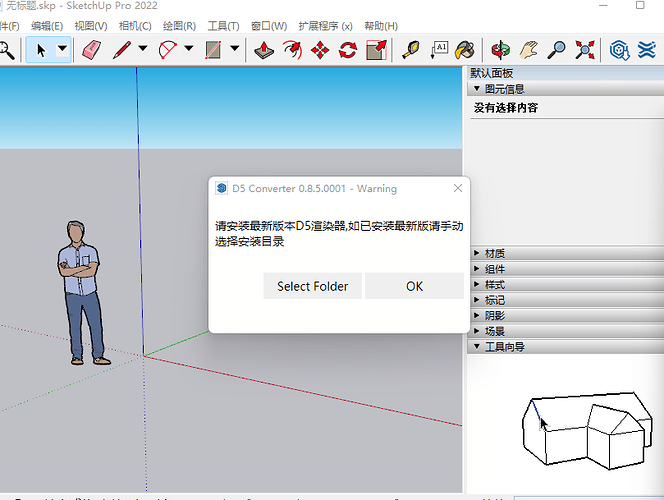This screenshot has height=500, width=664.
Task: Select the Scale tool
Action: click(x=376, y=50)
